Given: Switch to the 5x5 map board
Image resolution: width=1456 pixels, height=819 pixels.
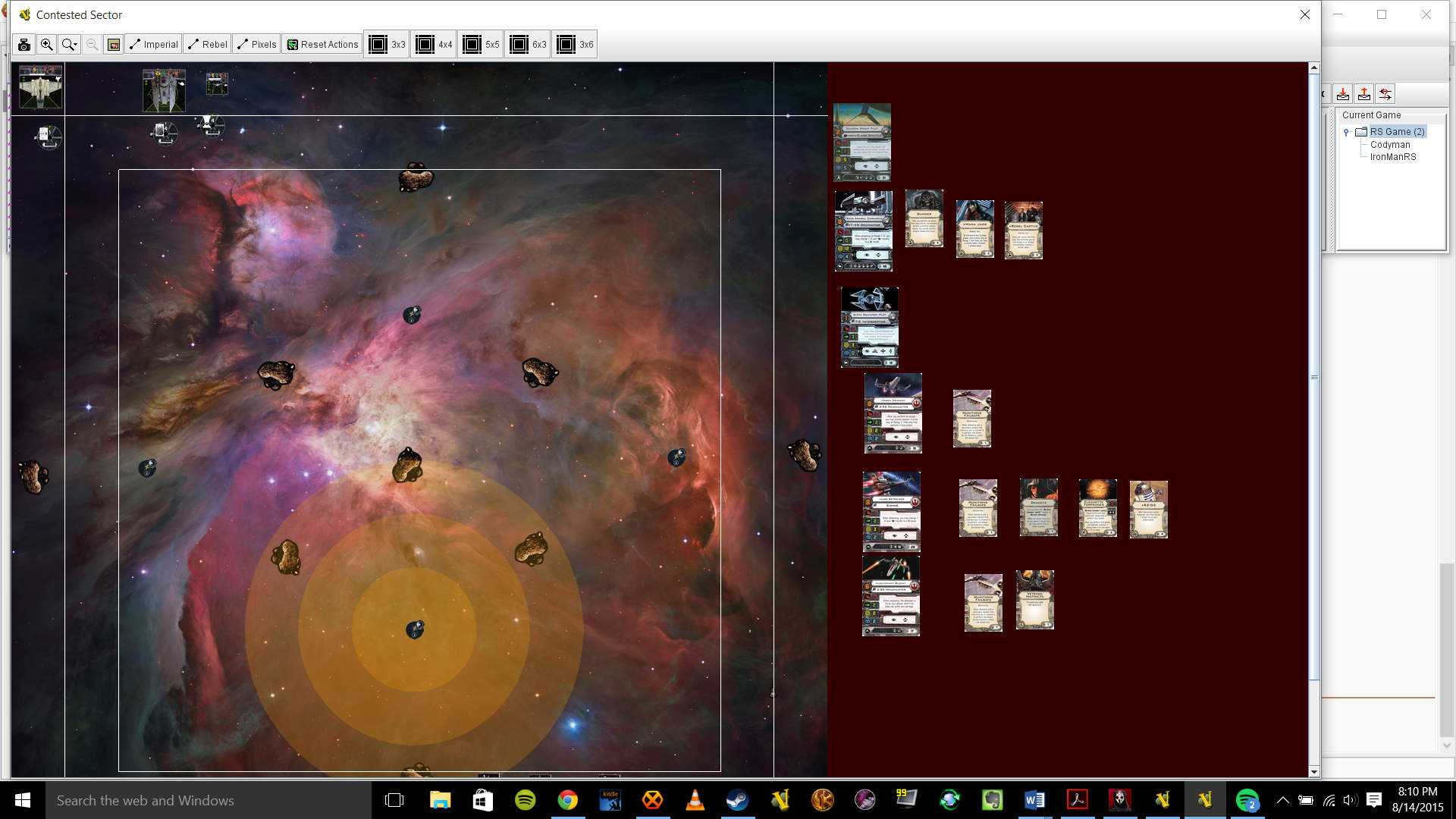Looking at the screenshot, I should pos(481,45).
